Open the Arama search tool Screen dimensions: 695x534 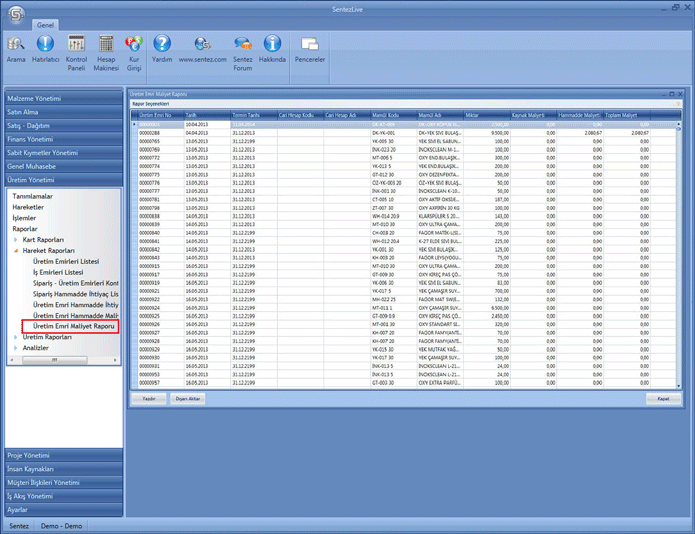(x=16, y=50)
